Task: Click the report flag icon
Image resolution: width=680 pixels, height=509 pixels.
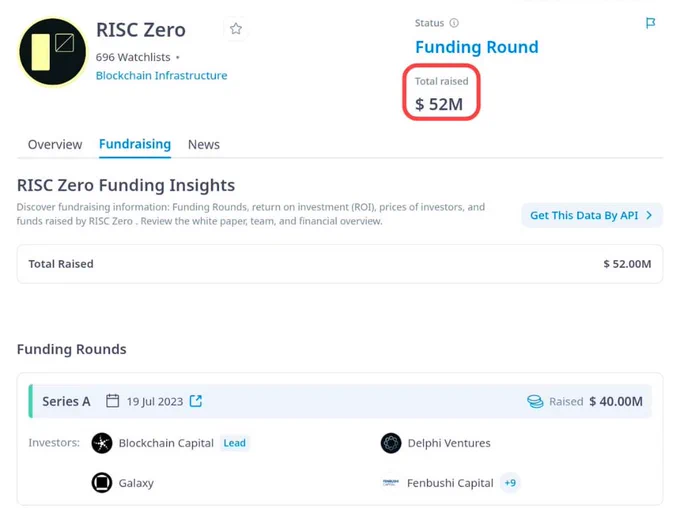Action: [x=650, y=23]
